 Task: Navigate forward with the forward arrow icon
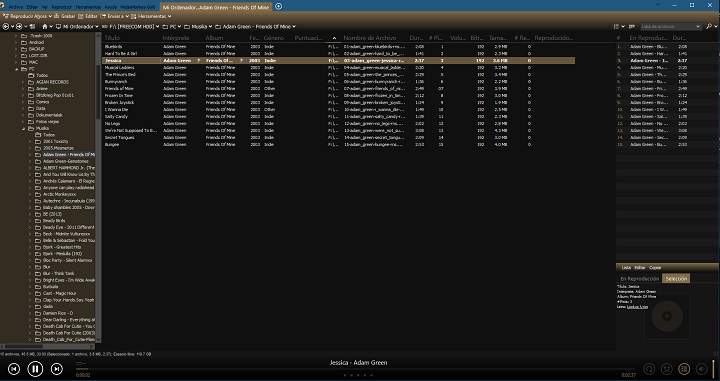click(x=19, y=27)
